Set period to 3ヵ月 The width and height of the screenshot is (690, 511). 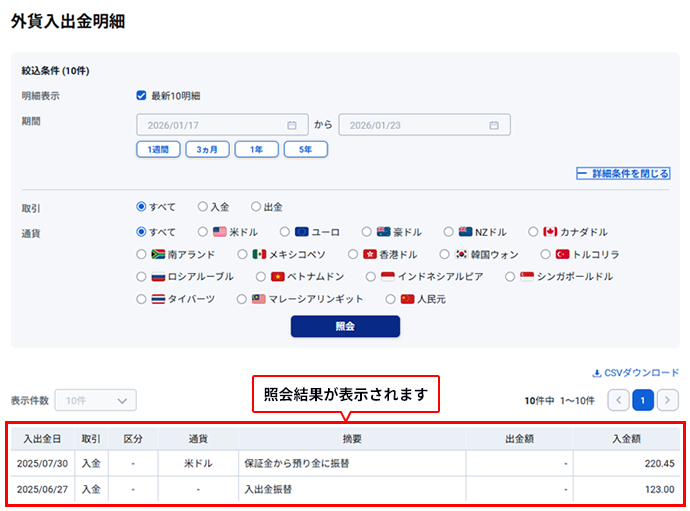(207, 149)
